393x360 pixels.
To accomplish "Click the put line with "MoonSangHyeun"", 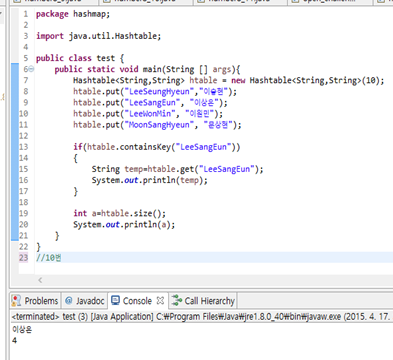I will (x=157, y=125).
